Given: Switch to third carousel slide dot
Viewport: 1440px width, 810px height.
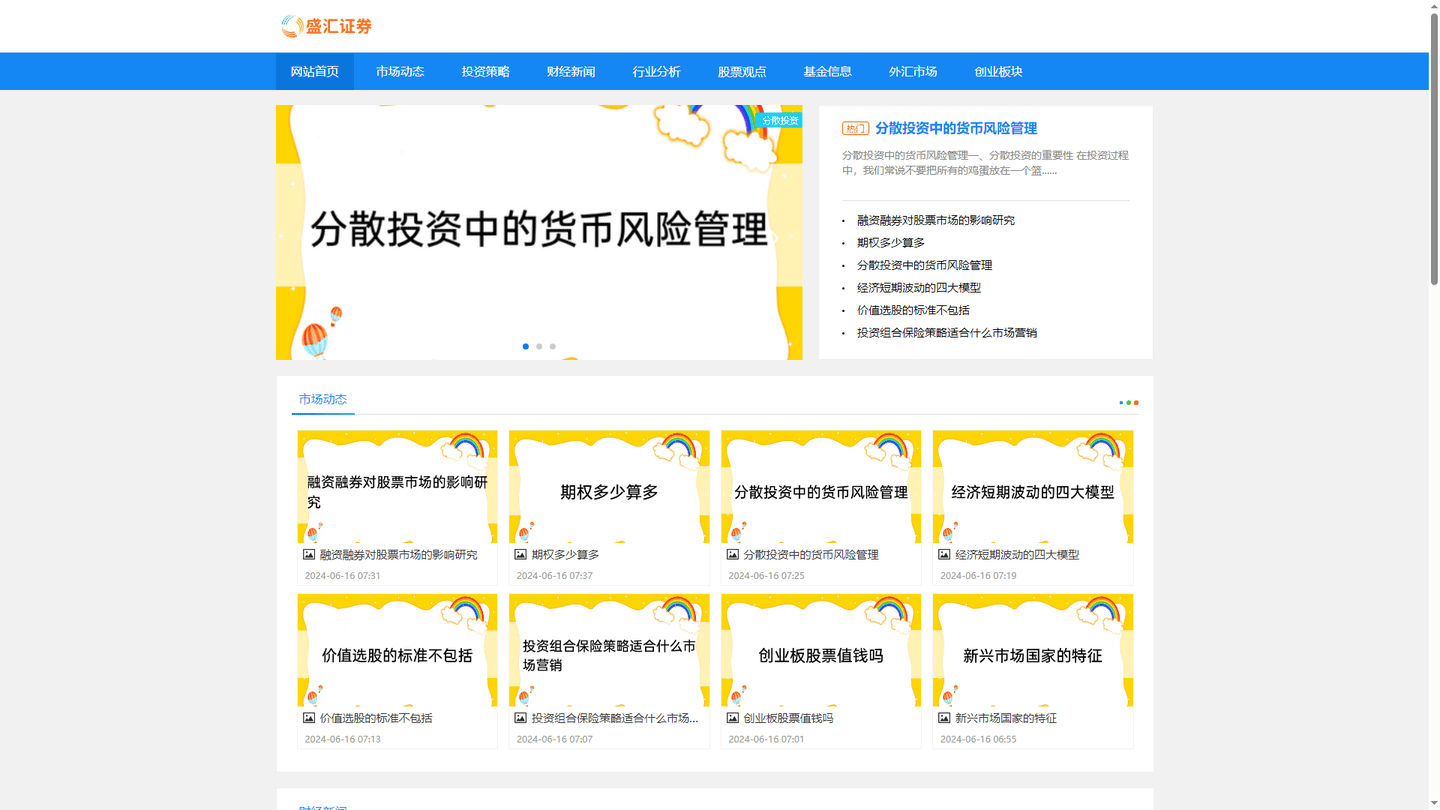Looking at the screenshot, I should coord(552,347).
